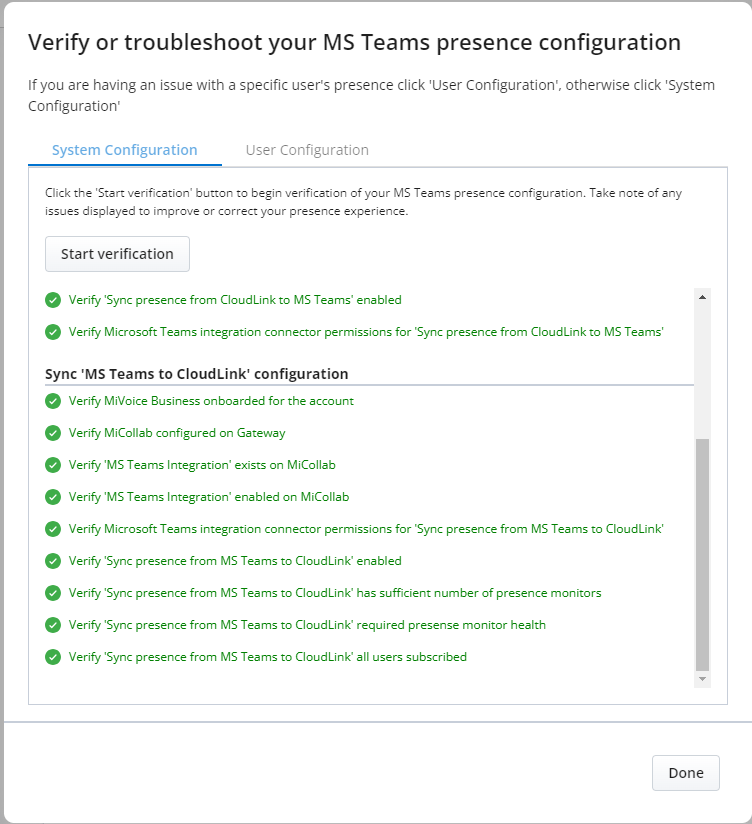The height and width of the screenshot is (824, 752).
Task: Click check icon for 'MS Teams Integration' enabled on MiCollab
Action: 53,497
